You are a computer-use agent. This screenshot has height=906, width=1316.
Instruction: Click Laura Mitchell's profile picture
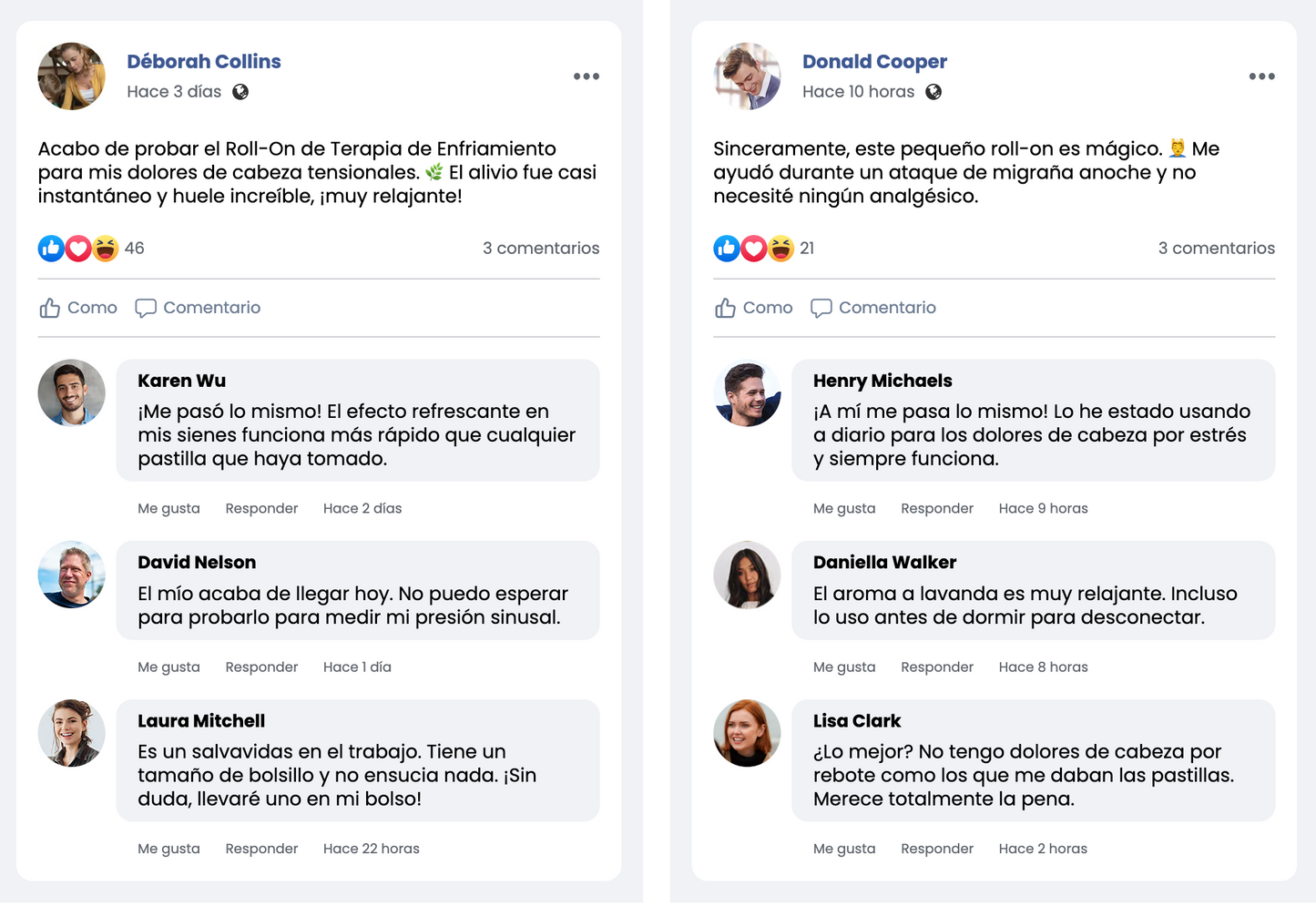(x=71, y=733)
